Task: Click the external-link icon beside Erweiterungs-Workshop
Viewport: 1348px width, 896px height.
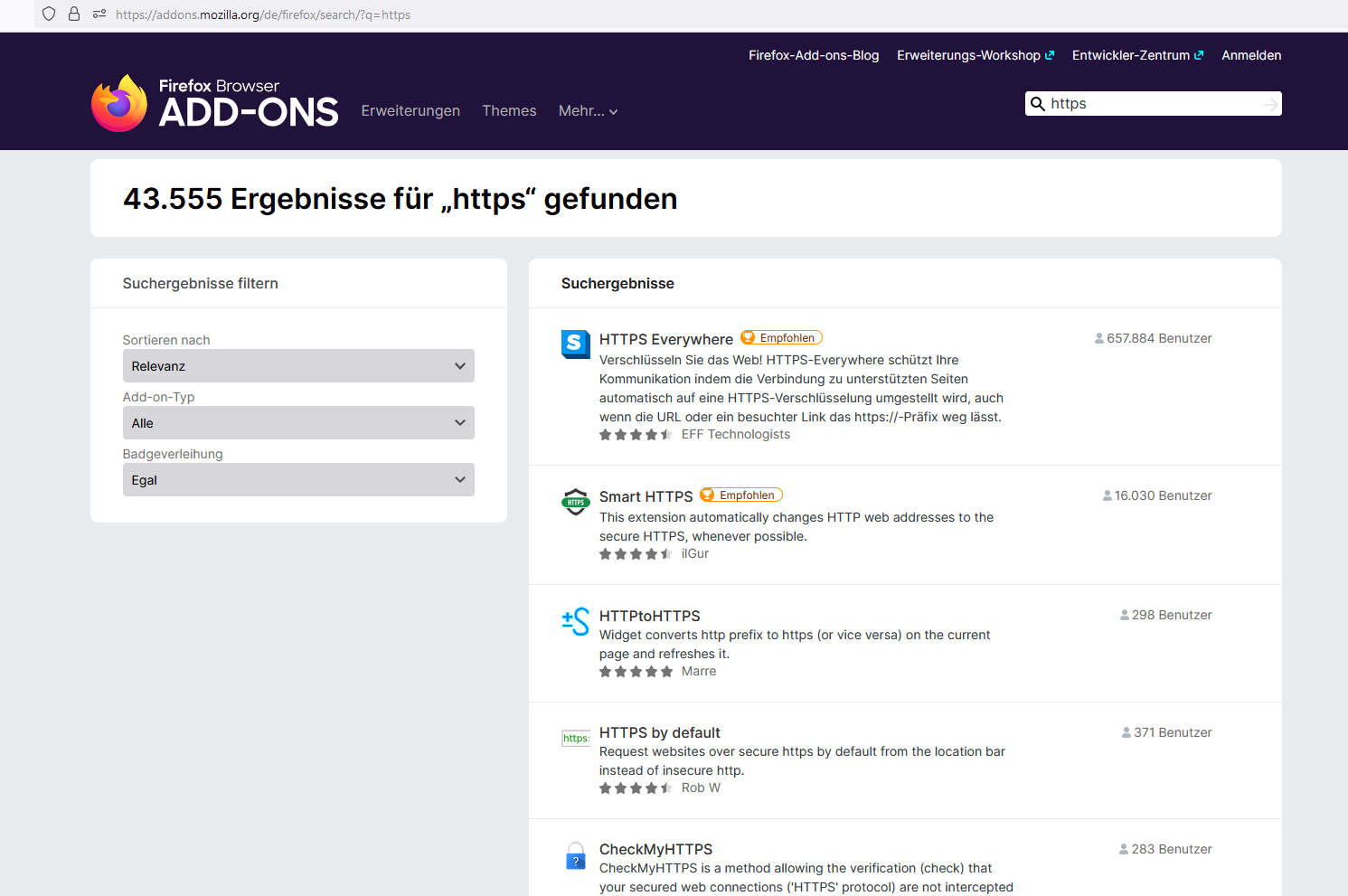Action: [x=1051, y=54]
